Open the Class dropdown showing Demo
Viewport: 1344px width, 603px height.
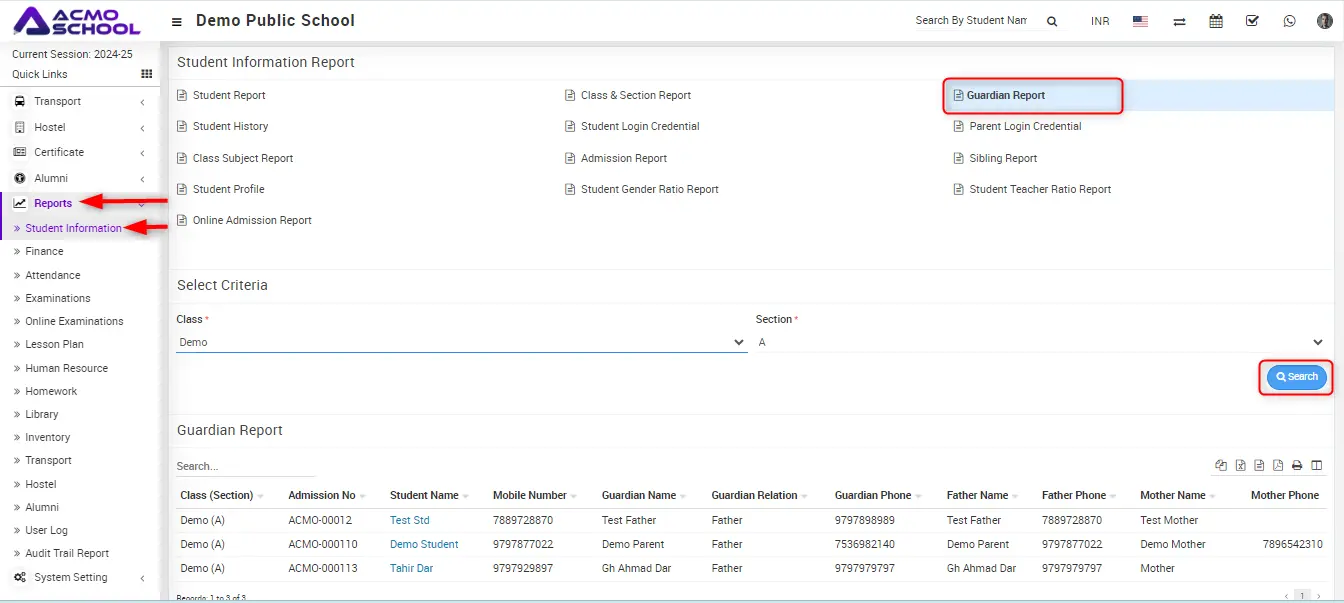(461, 342)
